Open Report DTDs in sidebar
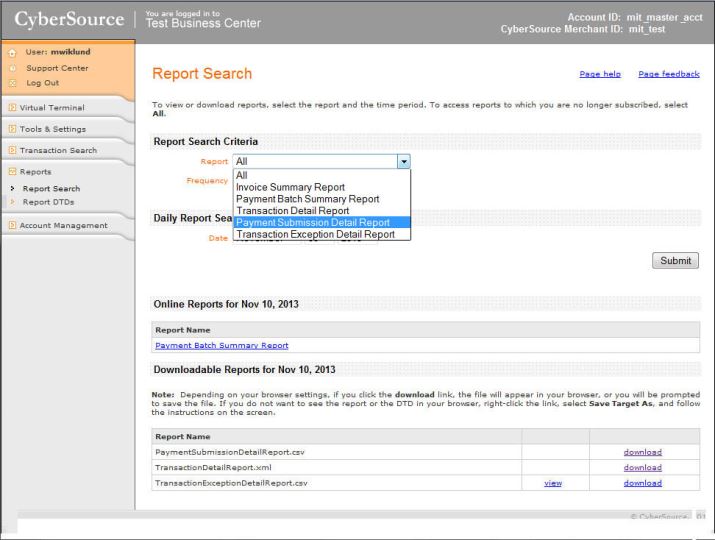This screenshot has width=715, height=540. [x=48, y=201]
